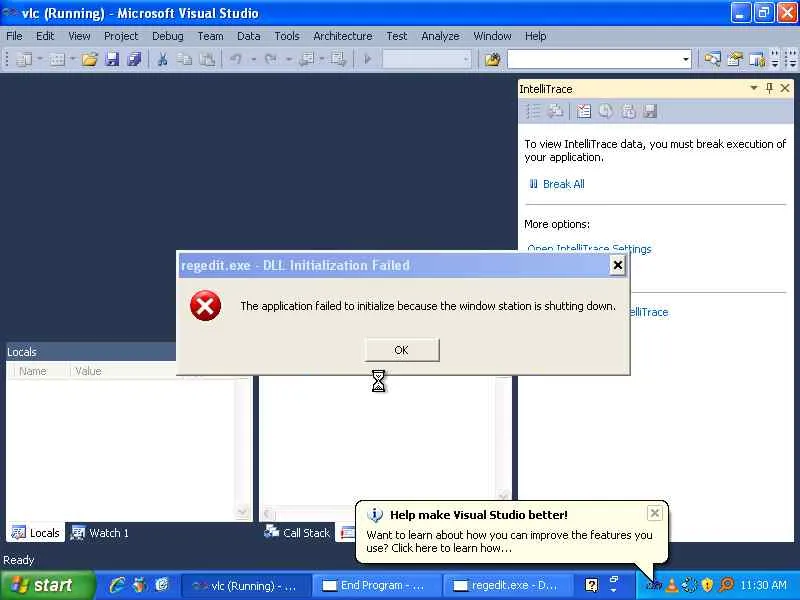Open the New Project dropdown arrow

click(x=39, y=60)
